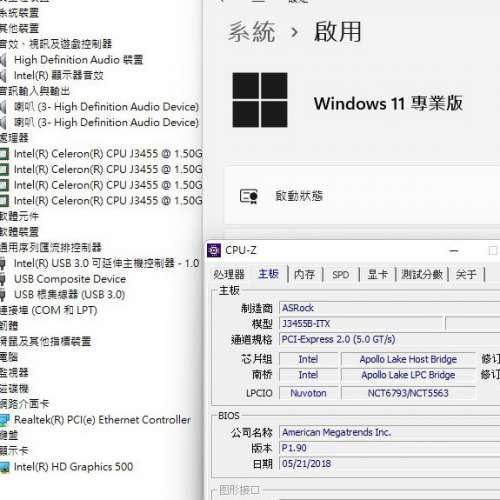The image size is (500, 500).
Task: Click the Windows 11 logo in Settings
Action: 260,100
